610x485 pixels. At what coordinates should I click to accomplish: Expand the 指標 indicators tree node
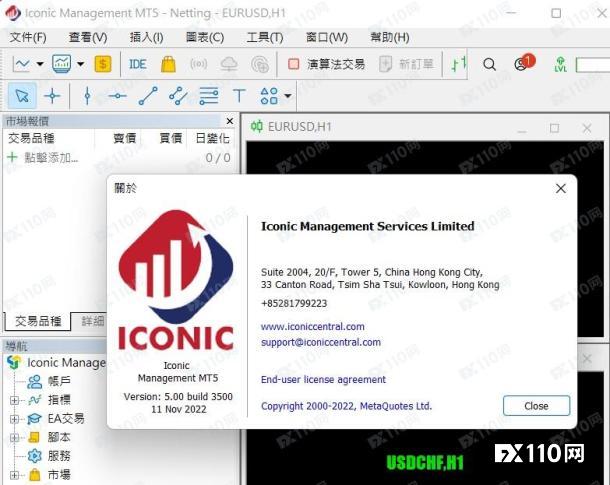(14, 400)
